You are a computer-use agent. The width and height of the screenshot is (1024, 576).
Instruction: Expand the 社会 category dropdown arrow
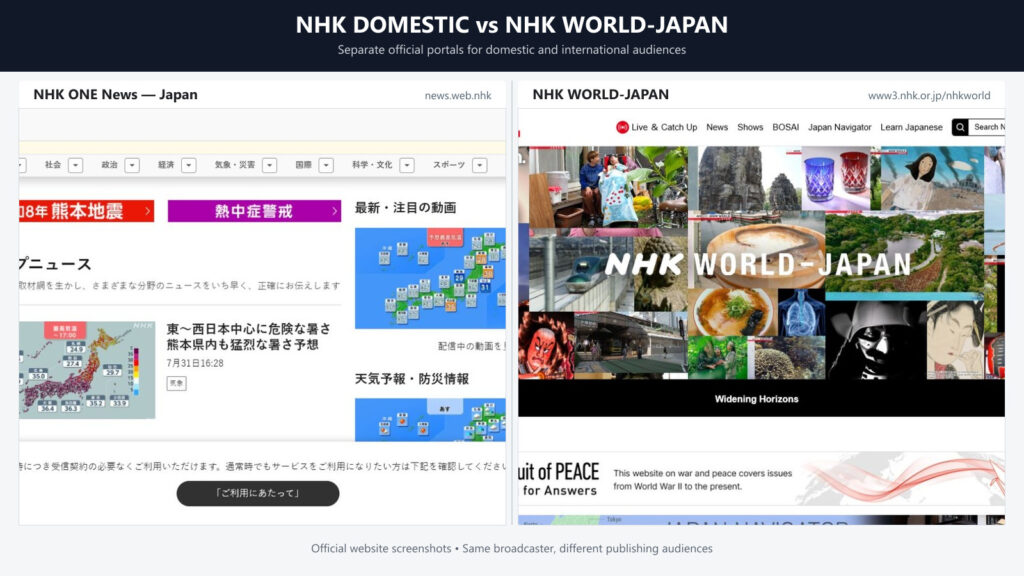[76, 165]
